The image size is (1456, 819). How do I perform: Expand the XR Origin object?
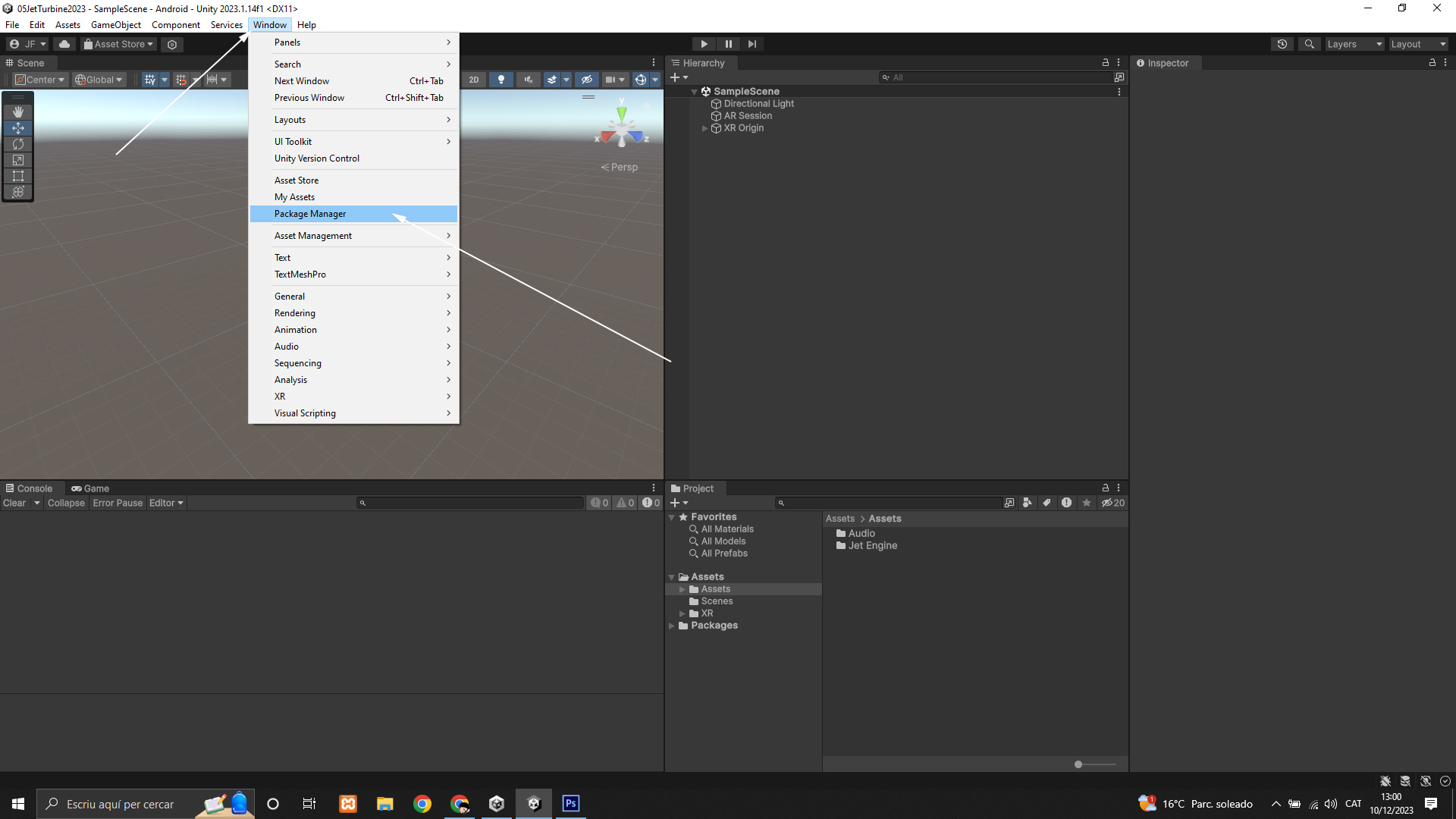[x=704, y=128]
